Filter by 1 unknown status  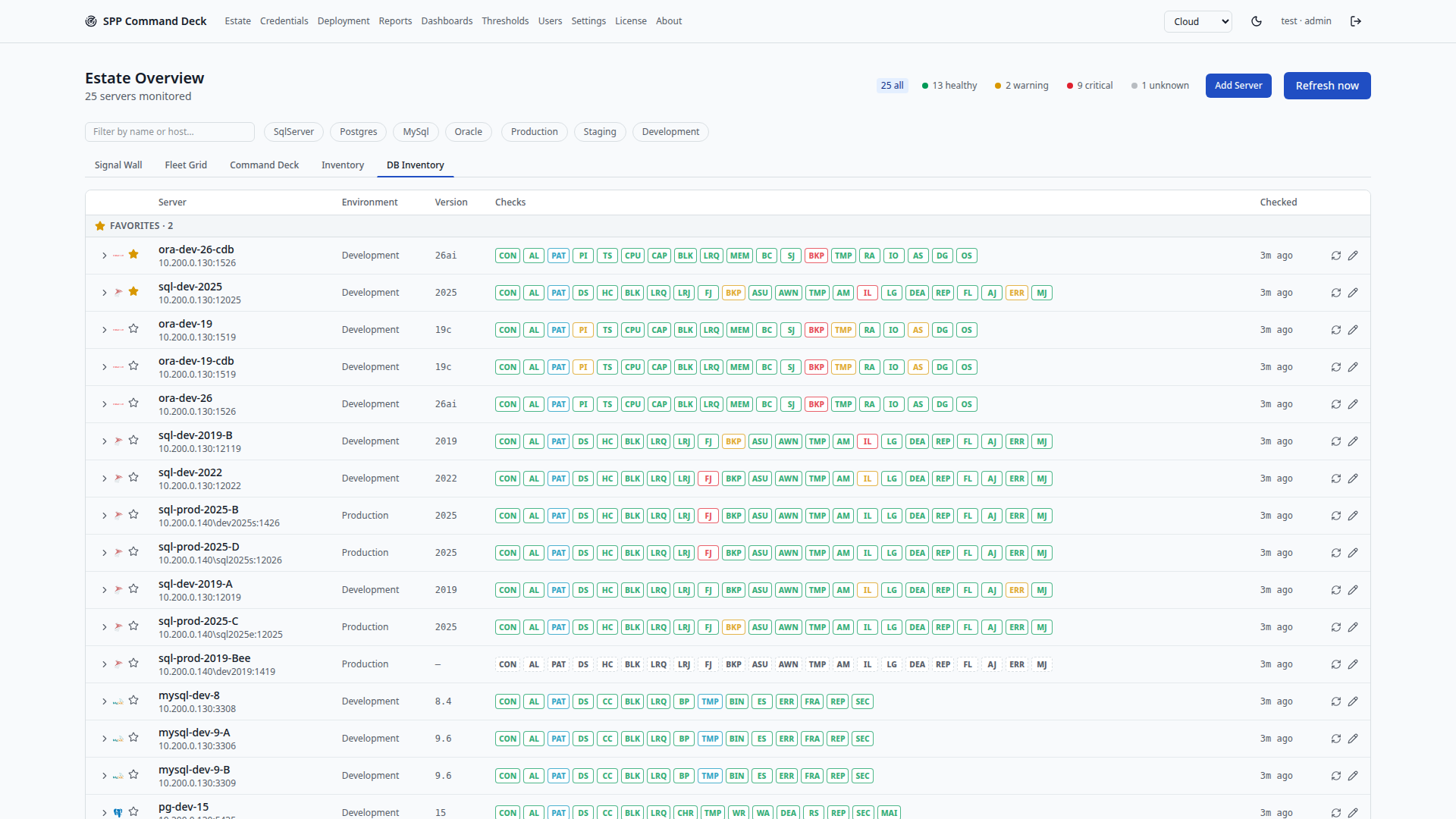pyautogui.click(x=1160, y=86)
